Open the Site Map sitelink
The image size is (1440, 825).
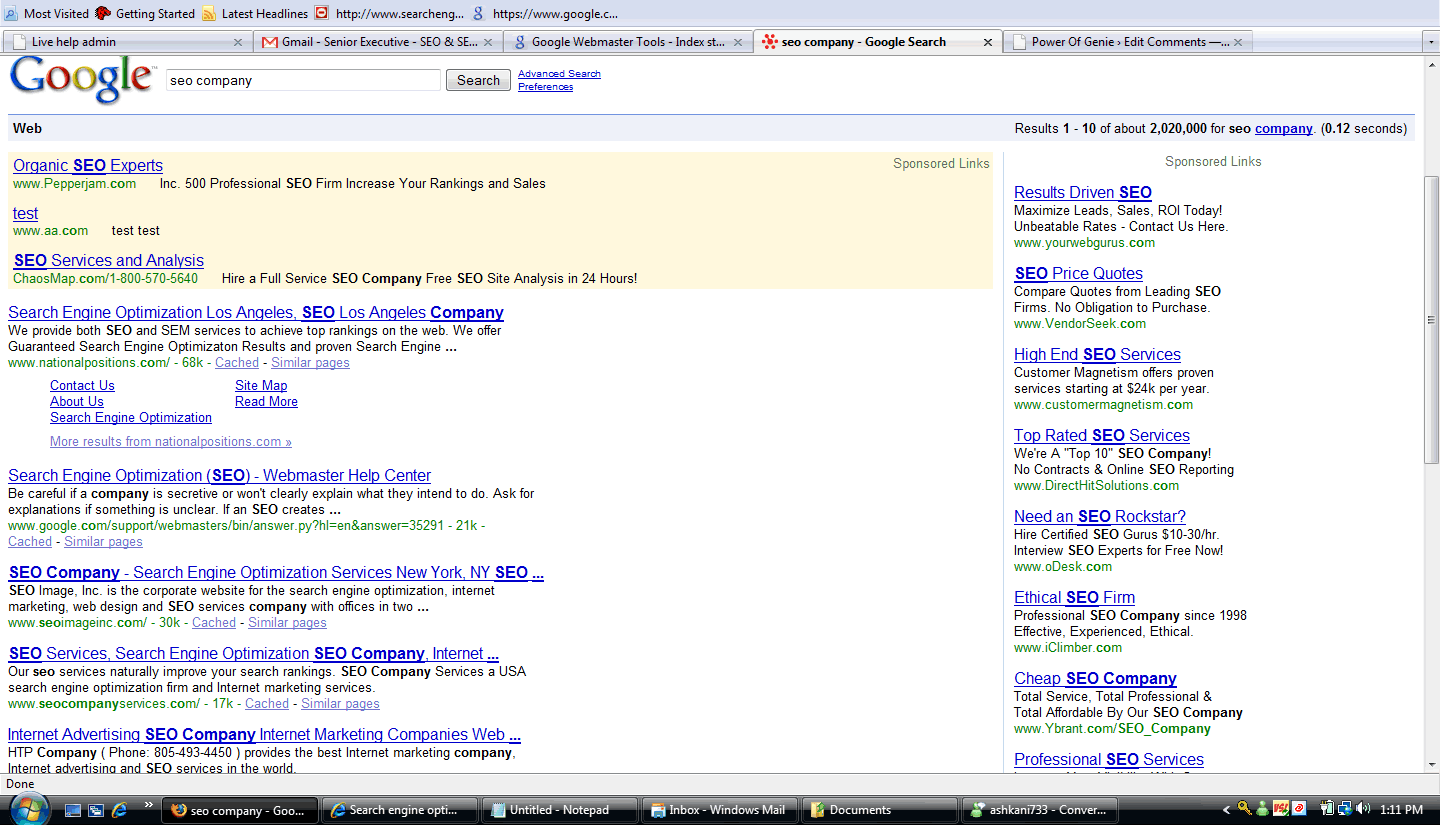[261, 386]
